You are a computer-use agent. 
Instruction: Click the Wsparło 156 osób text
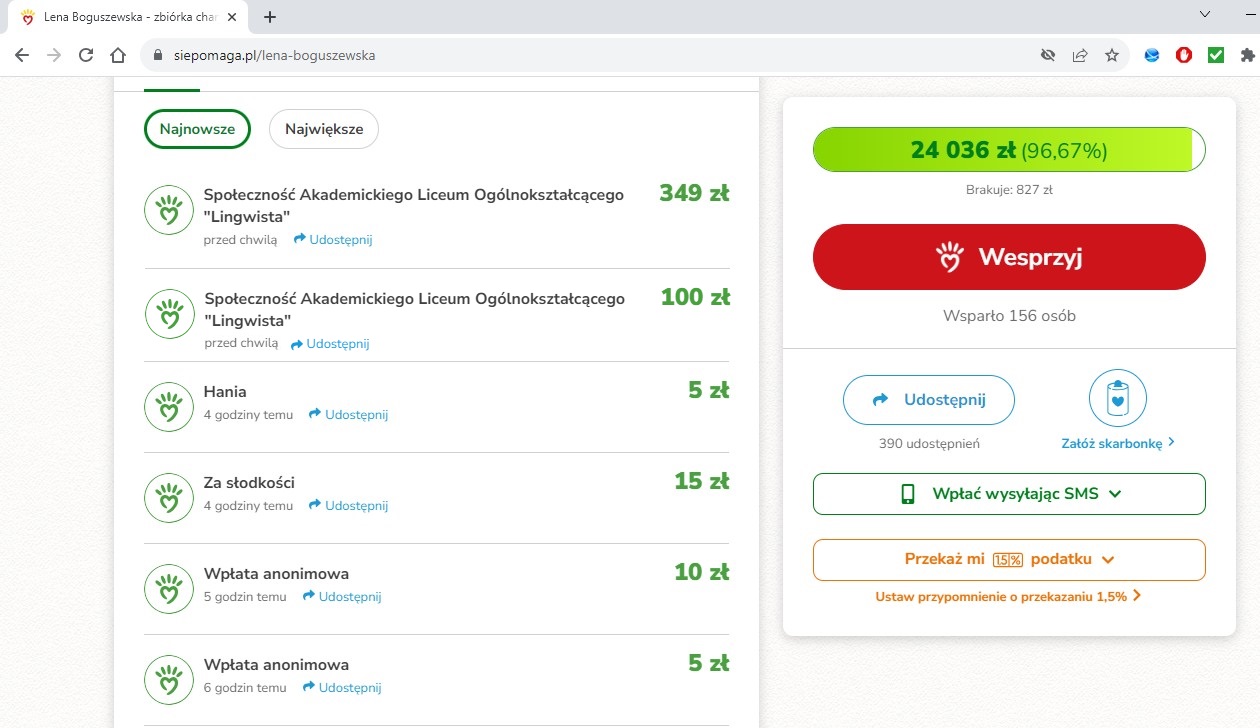click(x=1009, y=316)
